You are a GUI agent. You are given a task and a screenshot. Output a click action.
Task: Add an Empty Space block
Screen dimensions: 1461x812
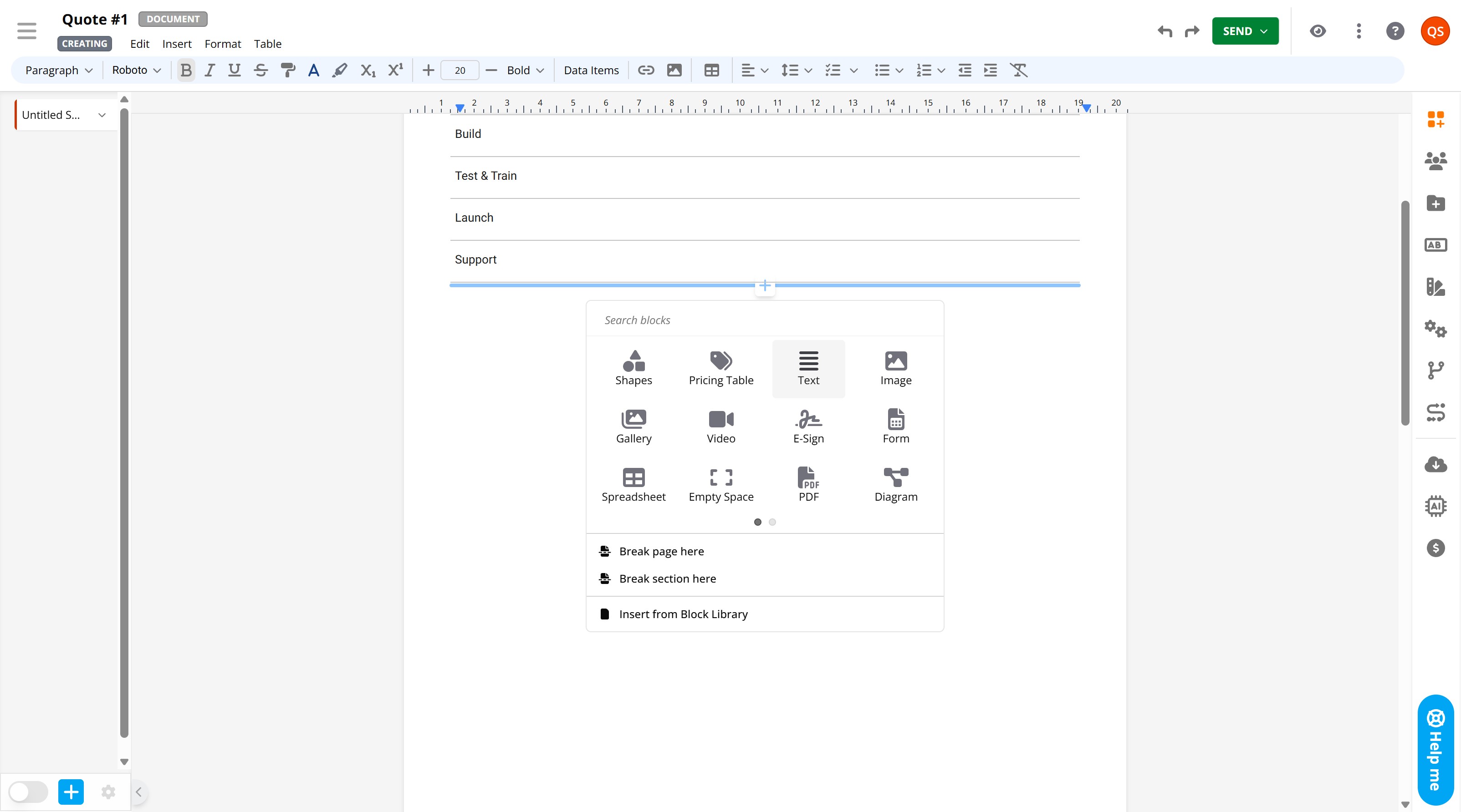[721, 485]
